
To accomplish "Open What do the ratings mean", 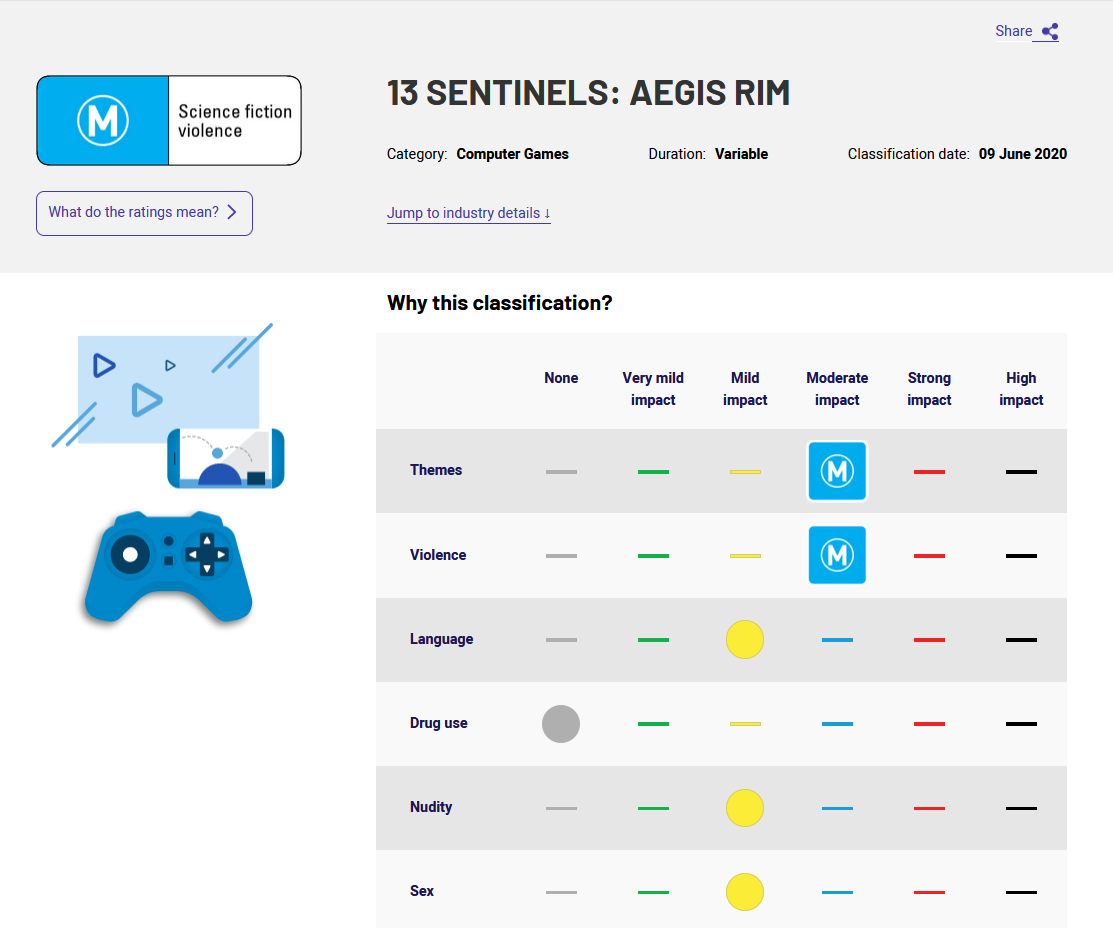I will coord(144,213).
